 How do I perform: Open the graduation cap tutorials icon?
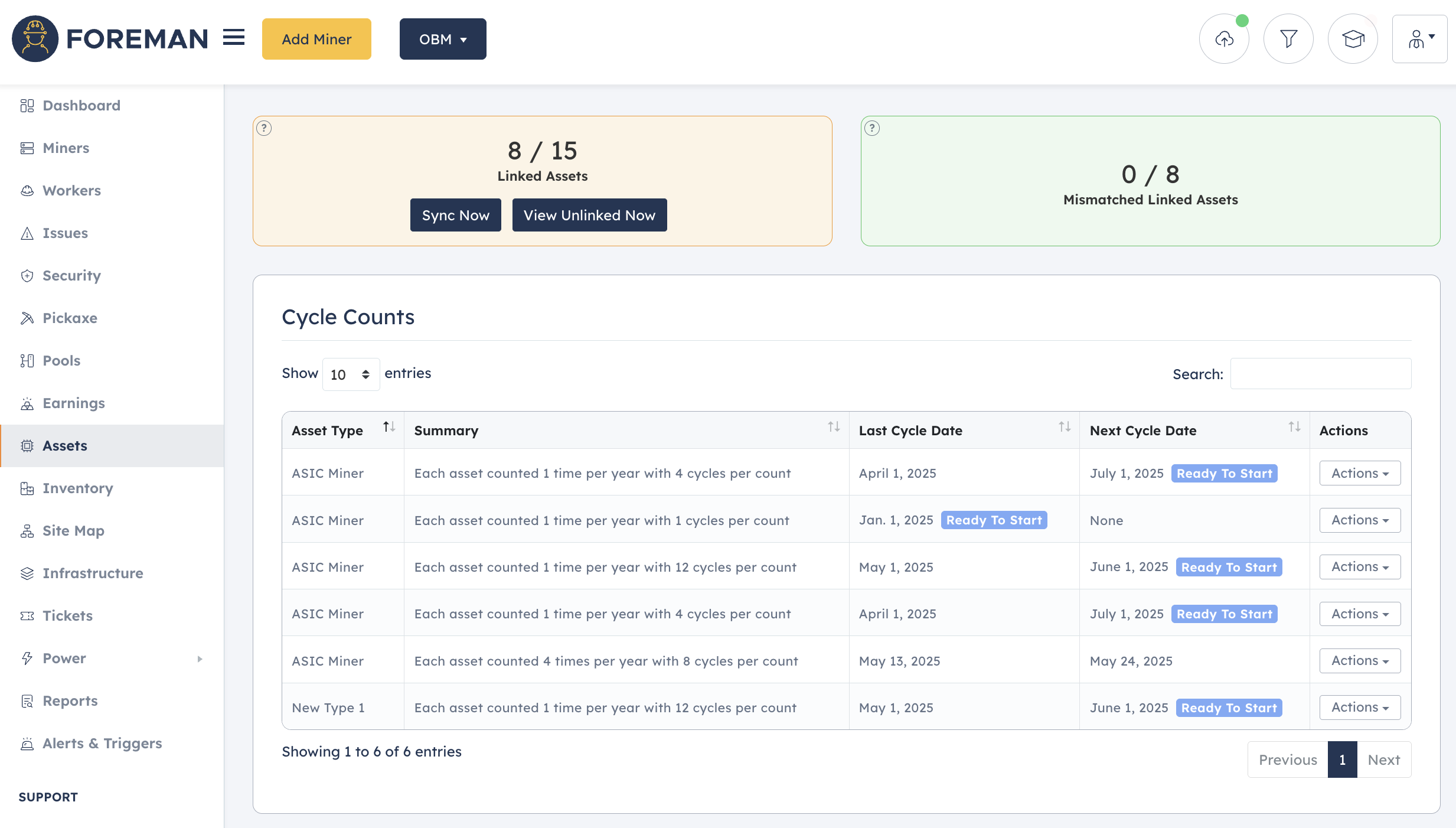(1353, 39)
